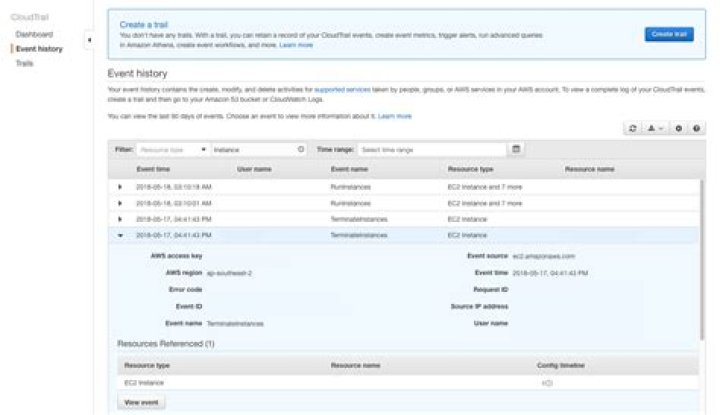
Task: Open Learn more link in Create a trail banner
Action: click(296, 45)
